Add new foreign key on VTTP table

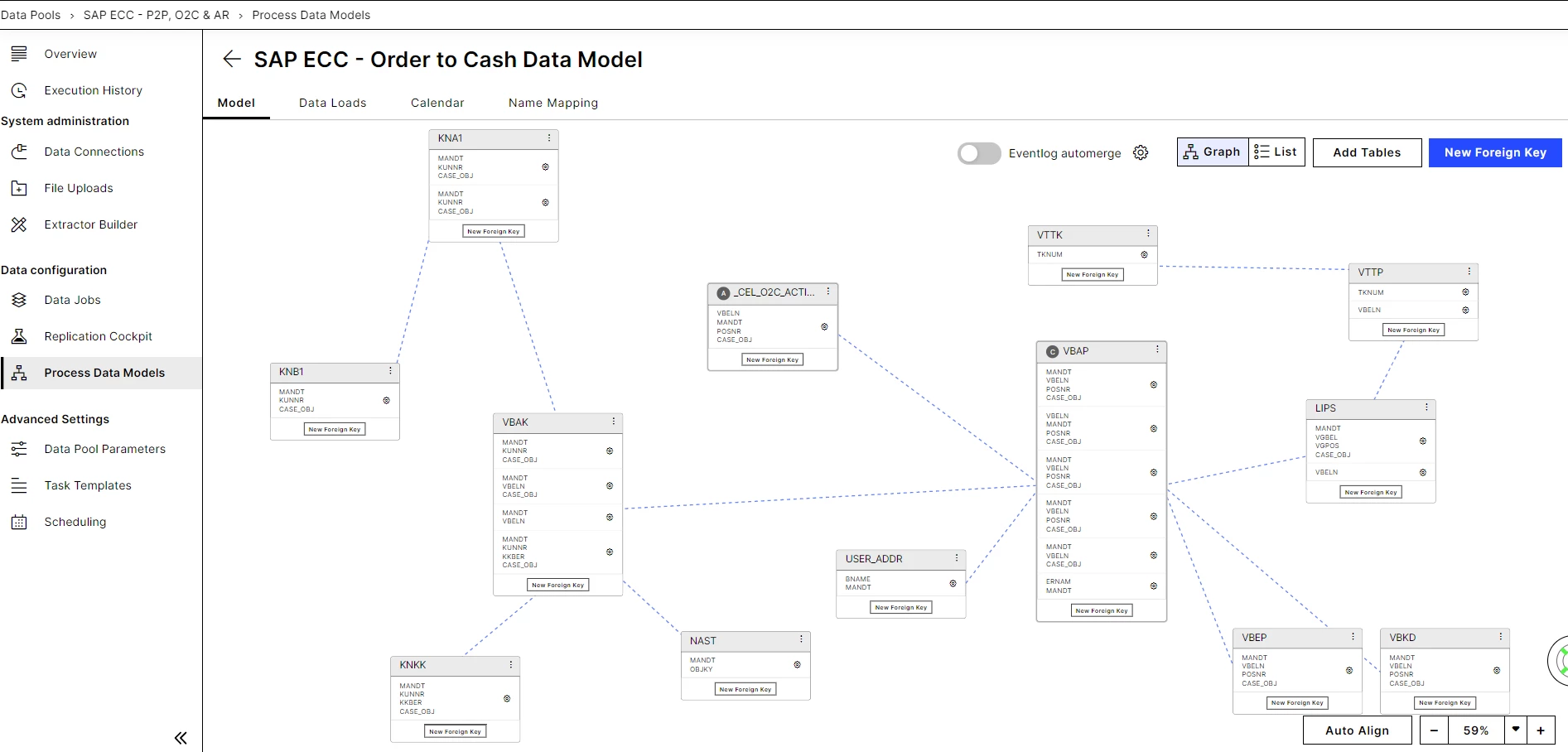(1414, 330)
